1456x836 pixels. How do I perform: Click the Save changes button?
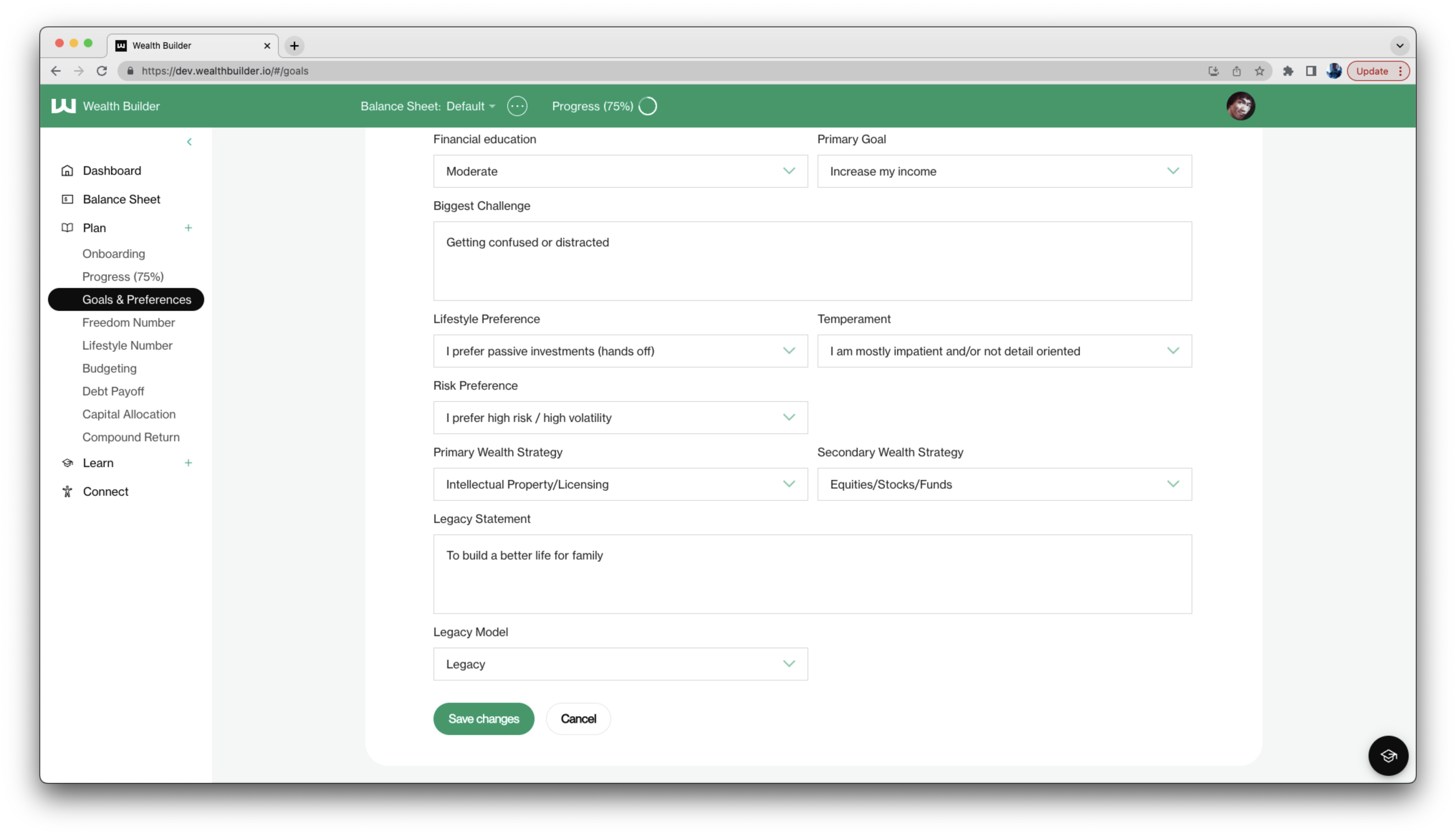coord(483,718)
